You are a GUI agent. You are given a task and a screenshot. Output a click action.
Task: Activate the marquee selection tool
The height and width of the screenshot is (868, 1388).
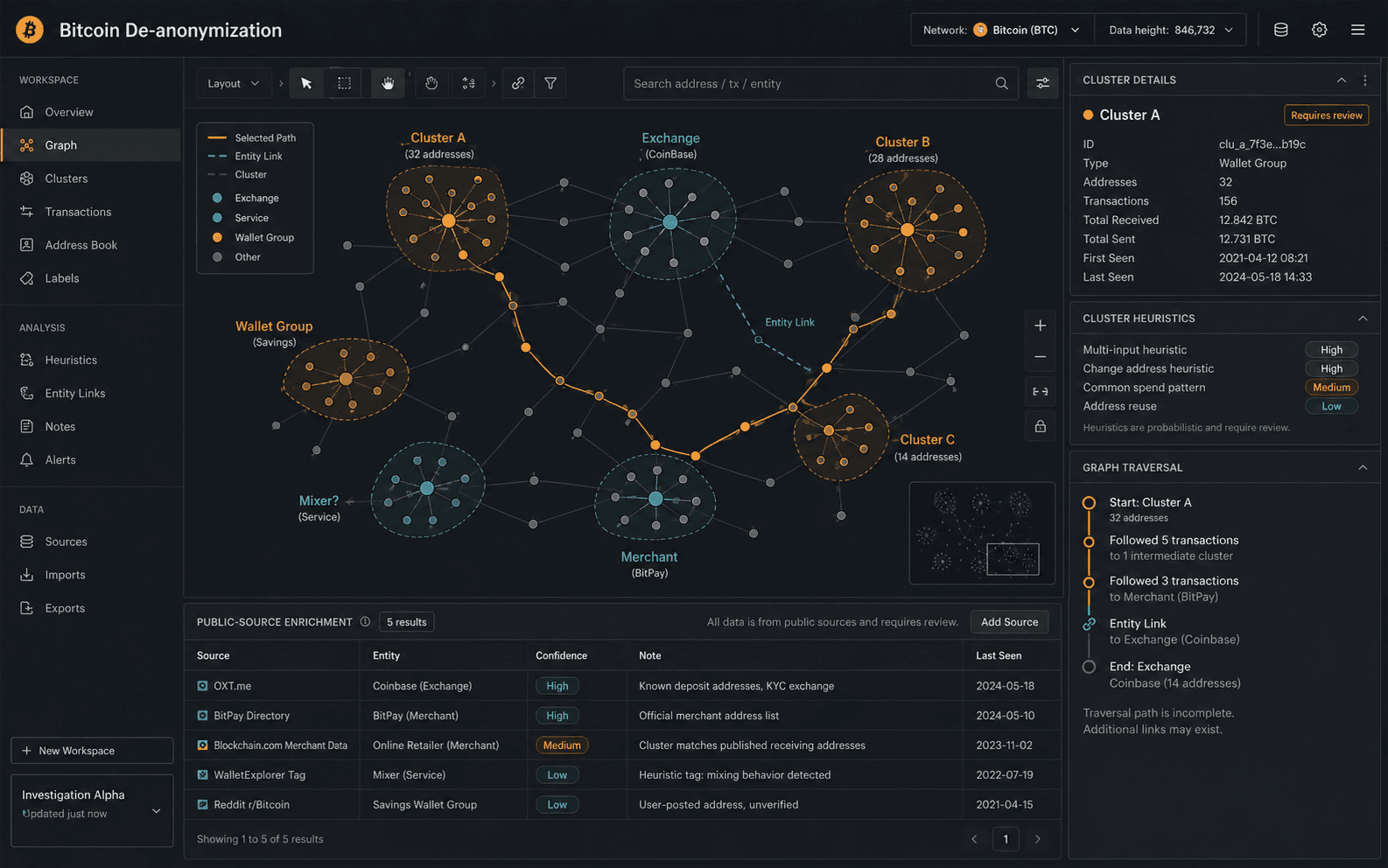coord(344,83)
